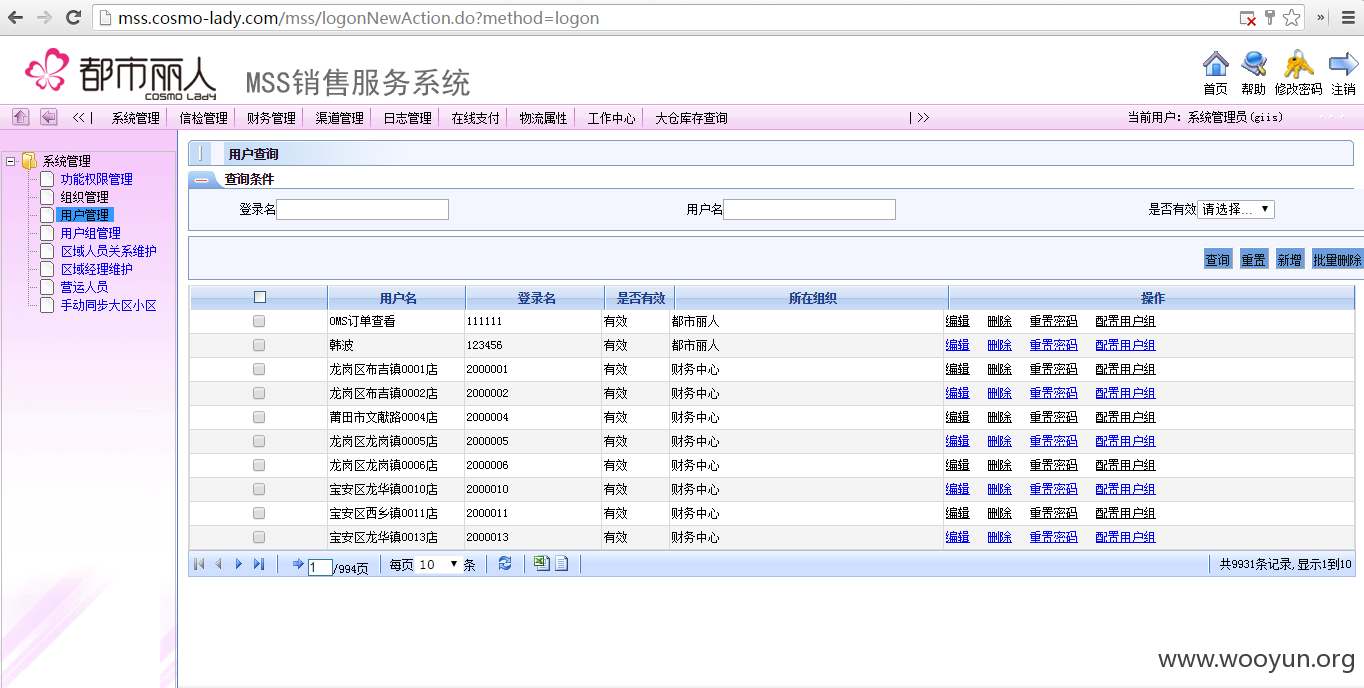The height and width of the screenshot is (688, 1364).
Task: Open 手动同步大区小区 in the tree
Action: (108, 305)
